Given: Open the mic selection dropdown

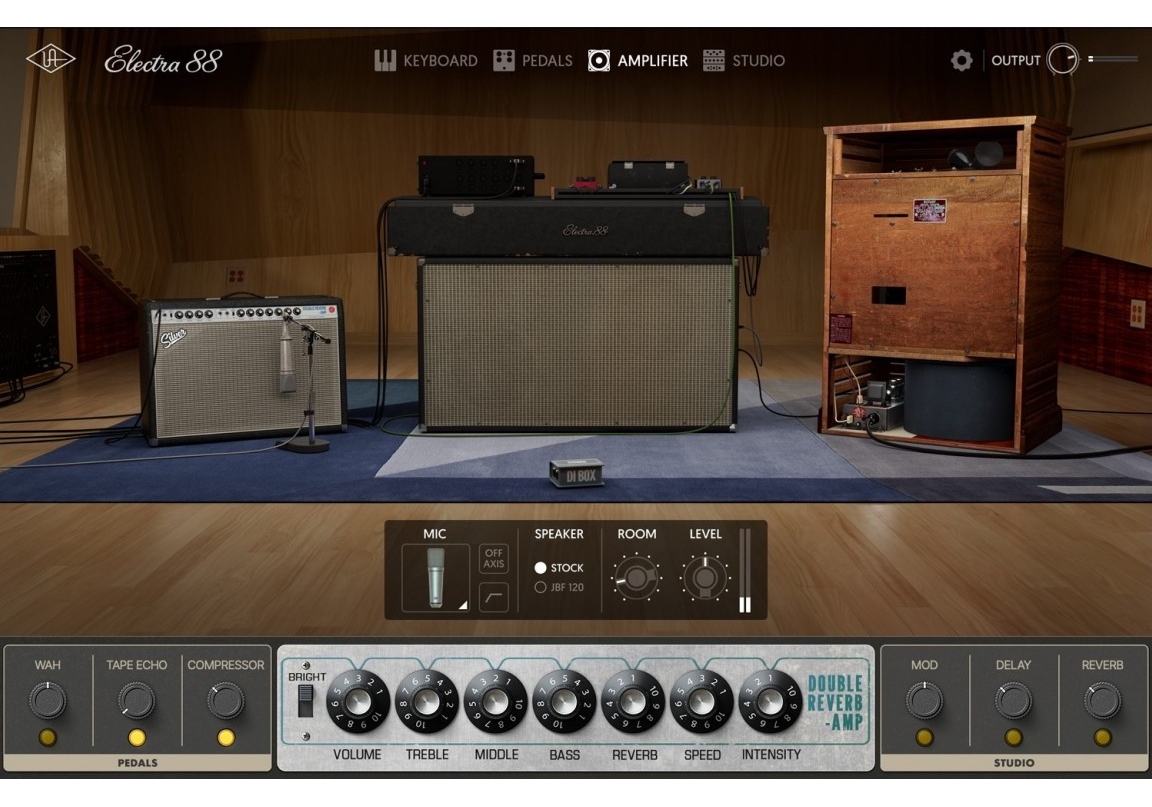Looking at the screenshot, I should [436, 578].
